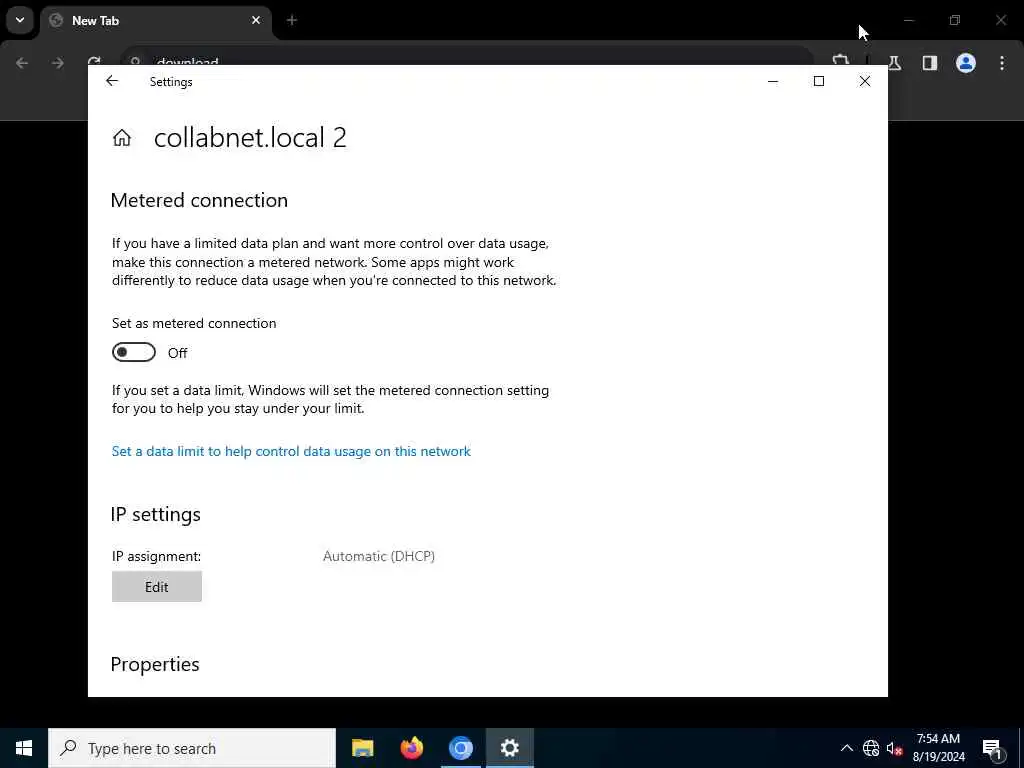Open Chrome tab search dropdown arrow

click(x=20, y=20)
